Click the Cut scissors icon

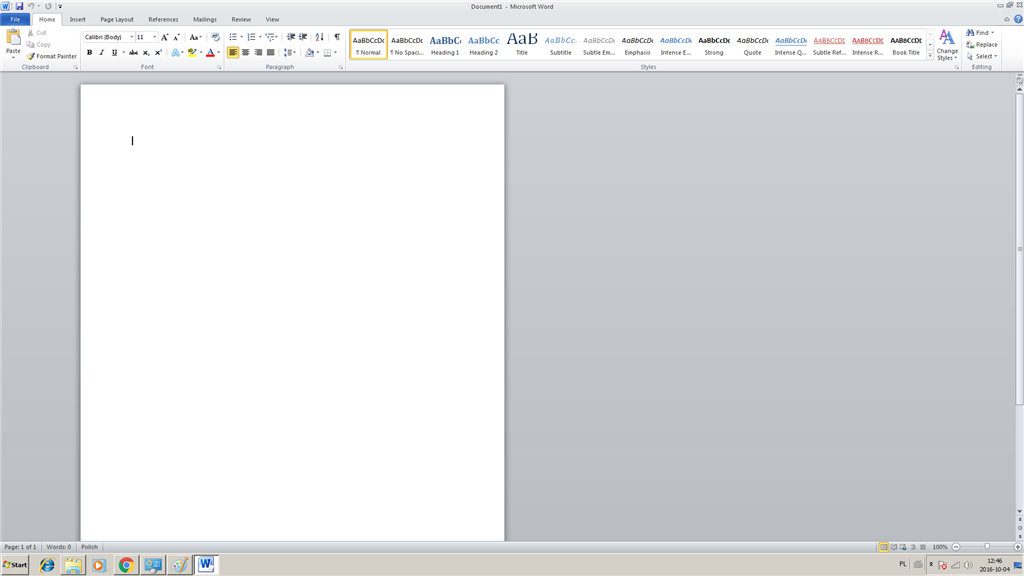pyautogui.click(x=31, y=33)
